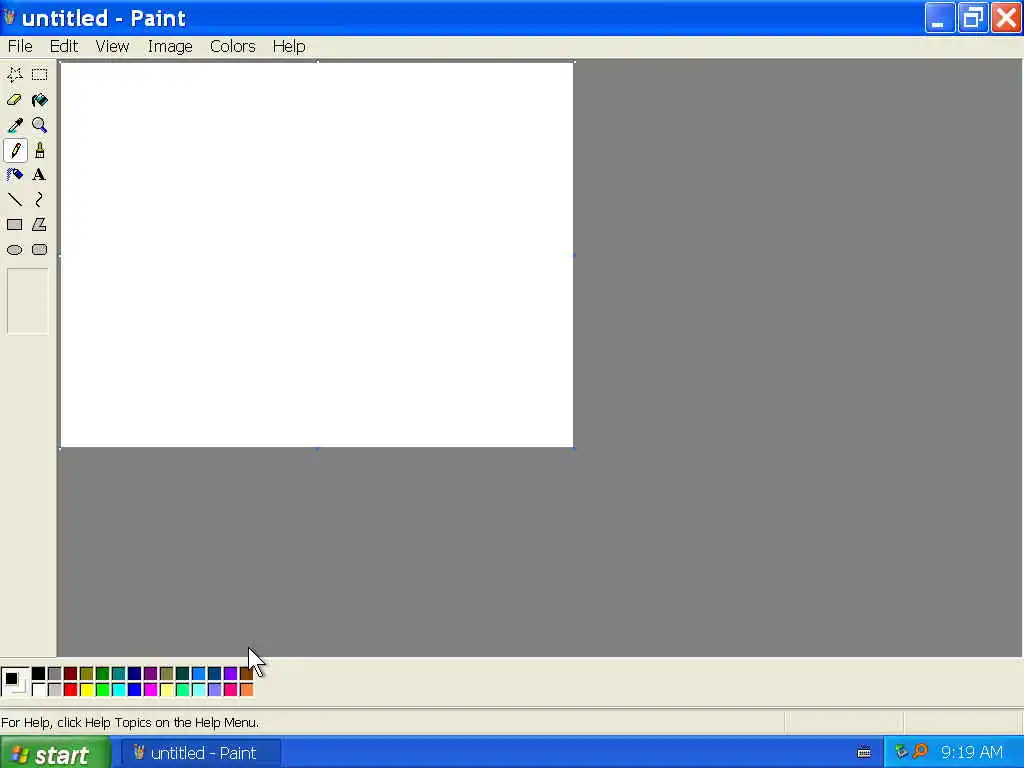Activate the Text tool

pos(39,175)
